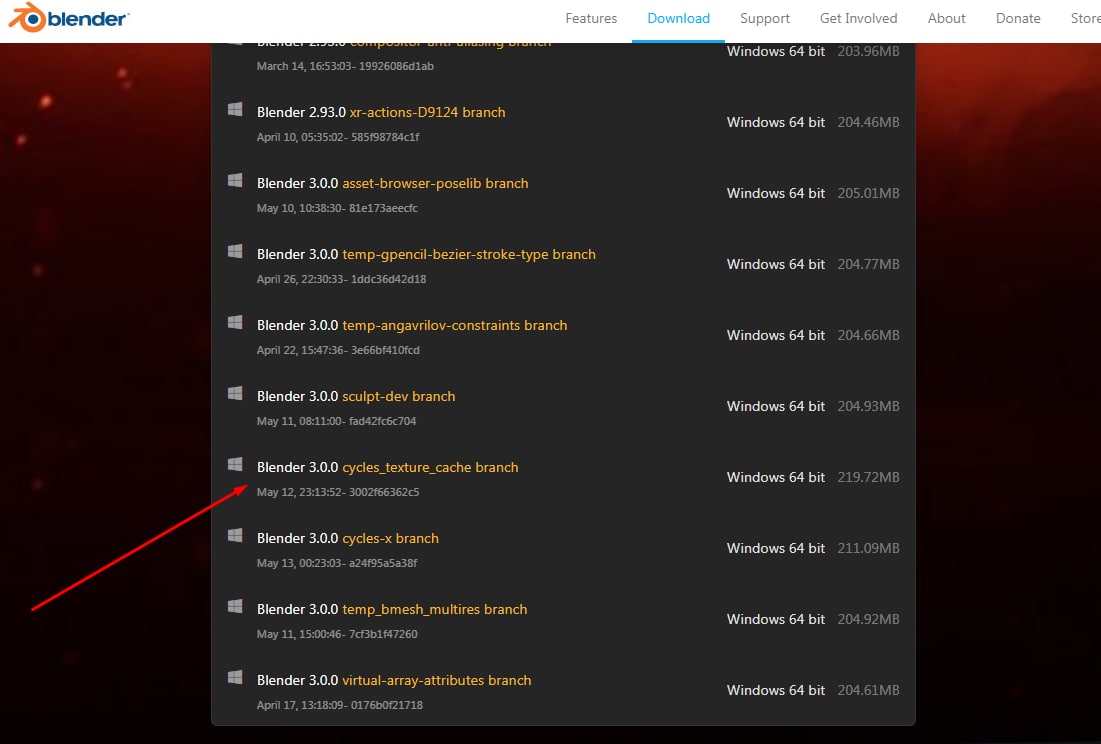Click build date April 26, 22:30:33 hash text
This screenshot has width=1101, height=744.
[341, 279]
